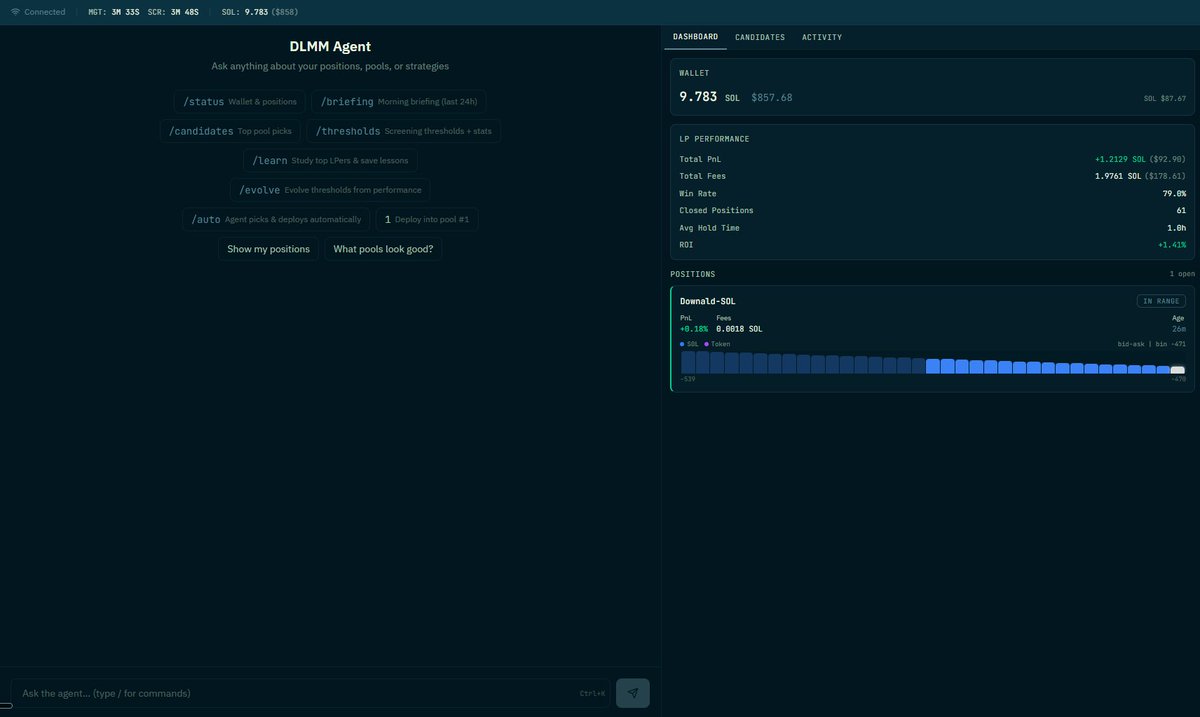This screenshot has height=717, width=1200.
Task: Open the /thresholds screening thresholds command
Action: click(x=403, y=130)
